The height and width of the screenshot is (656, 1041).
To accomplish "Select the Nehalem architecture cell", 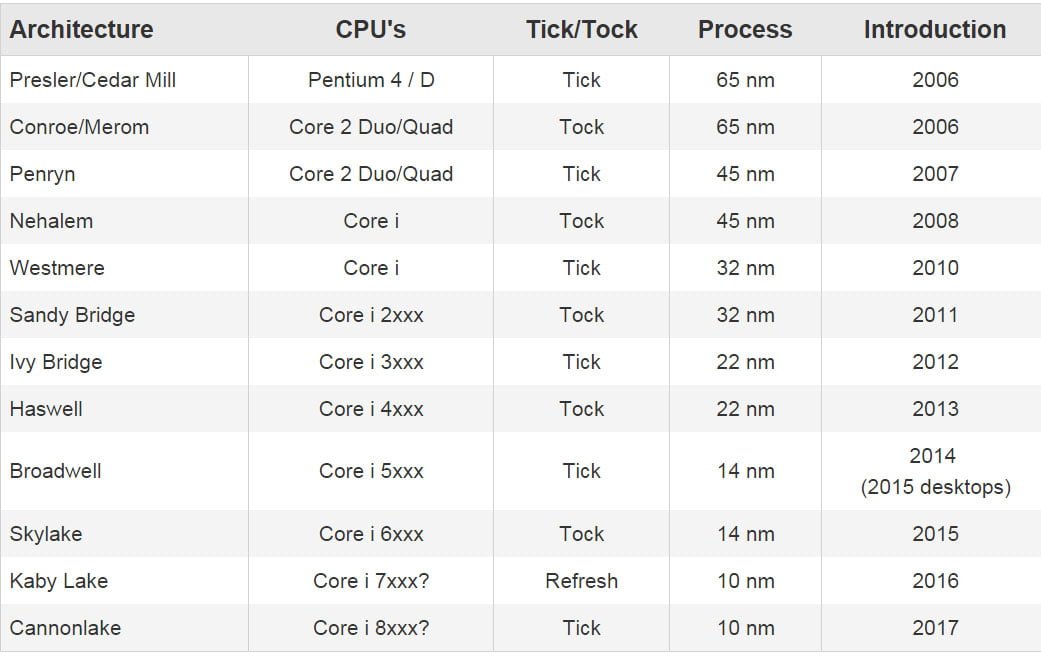I will tap(51, 221).
